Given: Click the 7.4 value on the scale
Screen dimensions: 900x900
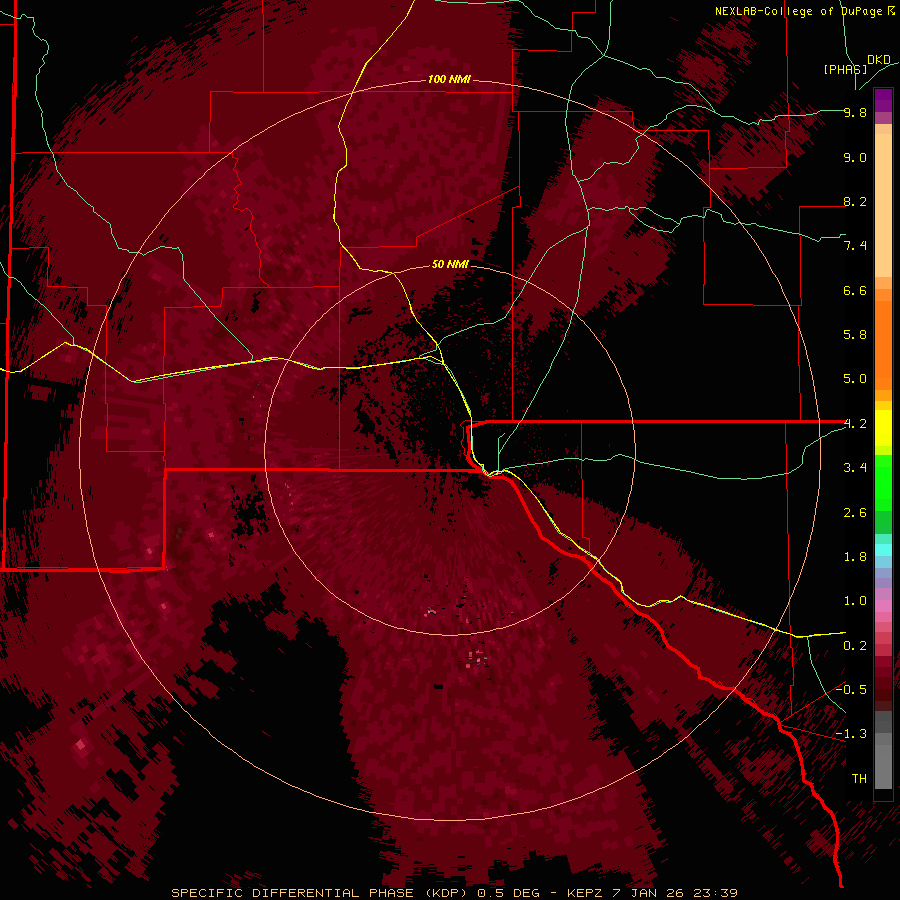Looking at the screenshot, I should click(x=855, y=246).
